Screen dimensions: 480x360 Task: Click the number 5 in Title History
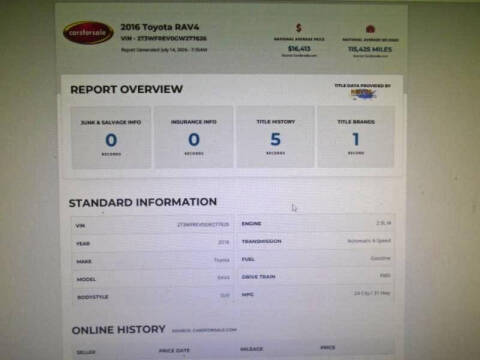(275, 139)
